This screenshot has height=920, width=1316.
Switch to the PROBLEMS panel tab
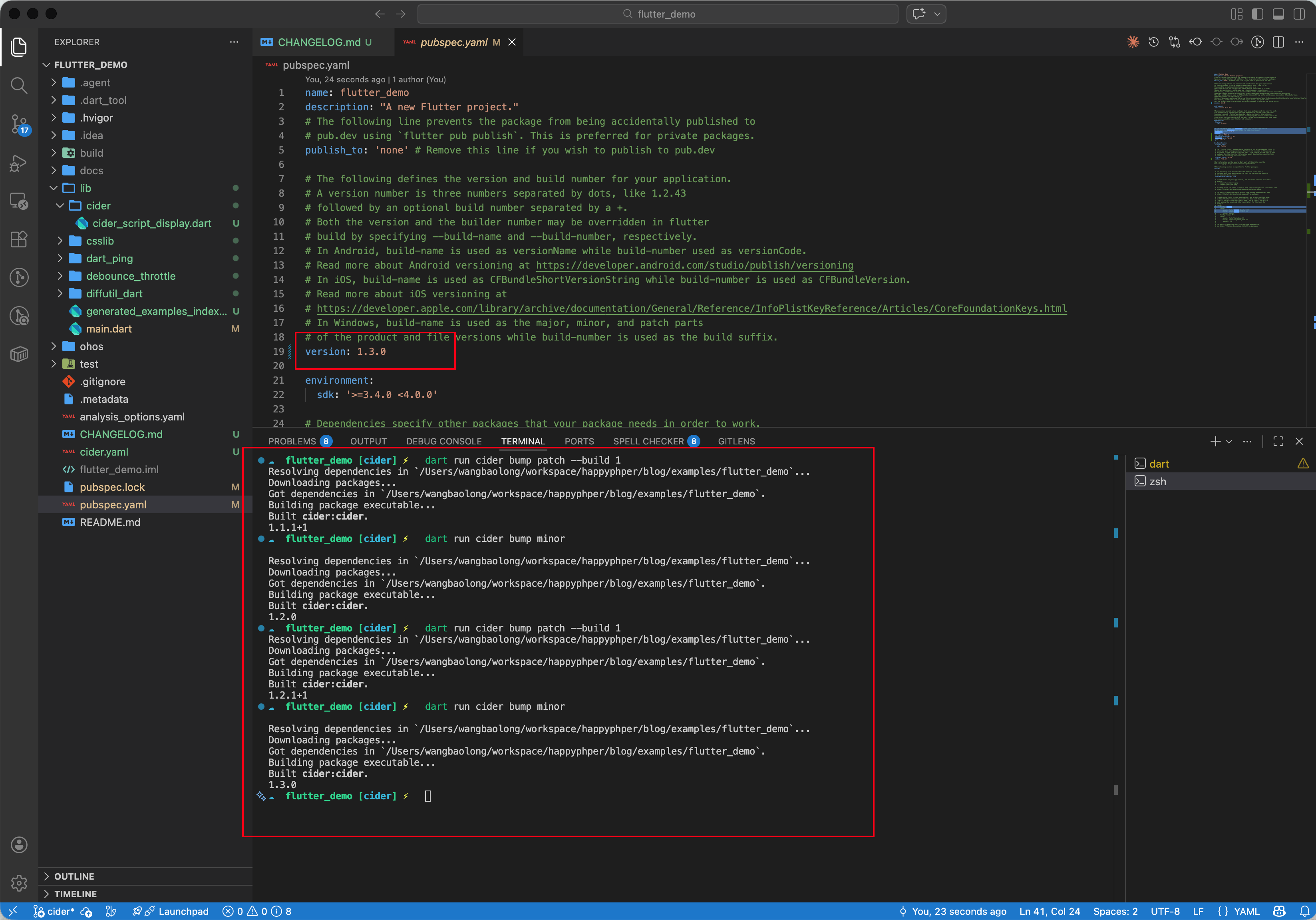pos(292,441)
